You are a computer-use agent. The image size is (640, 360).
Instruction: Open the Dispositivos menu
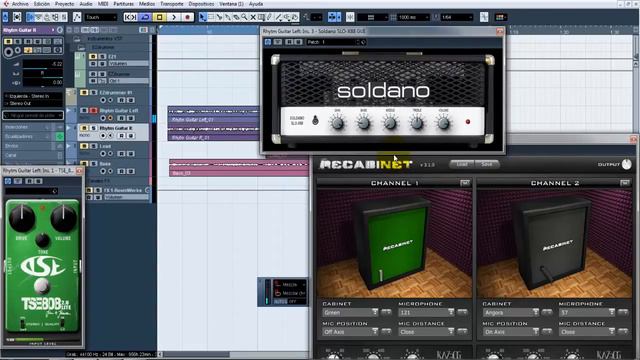[201, 4]
